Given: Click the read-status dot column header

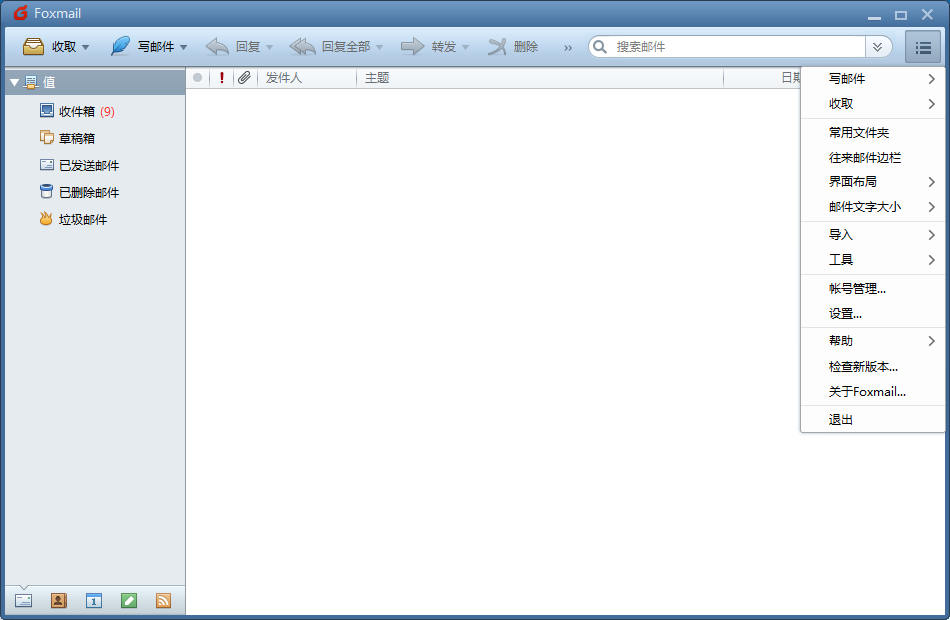Looking at the screenshot, I should coord(198,78).
